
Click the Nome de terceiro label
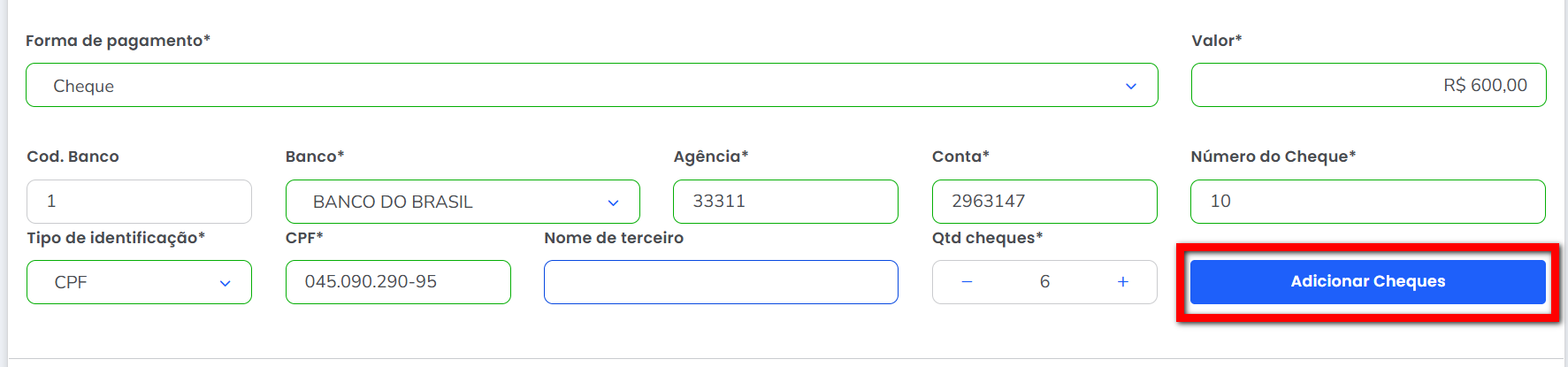click(x=614, y=238)
